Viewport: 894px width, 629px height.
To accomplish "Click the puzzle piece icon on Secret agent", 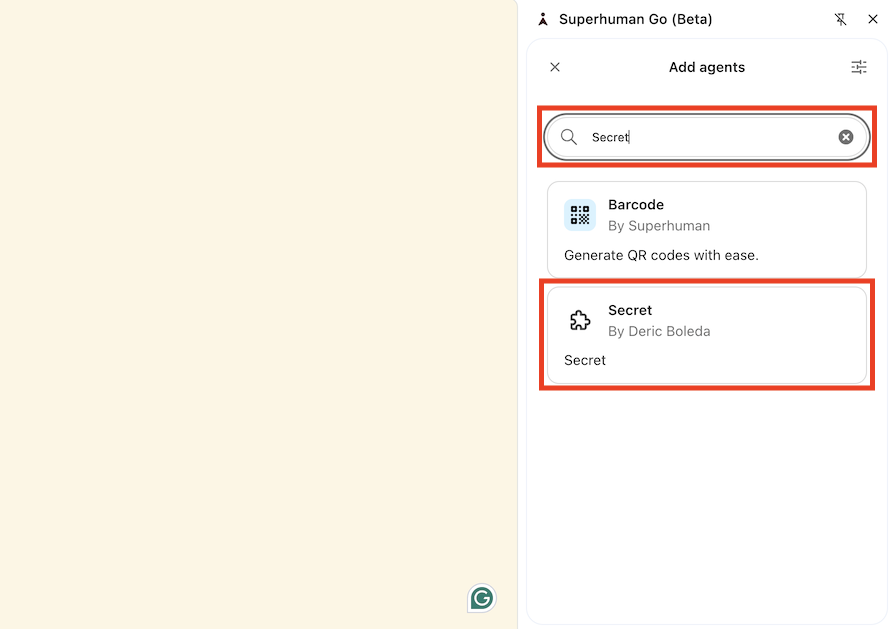I will point(579,320).
